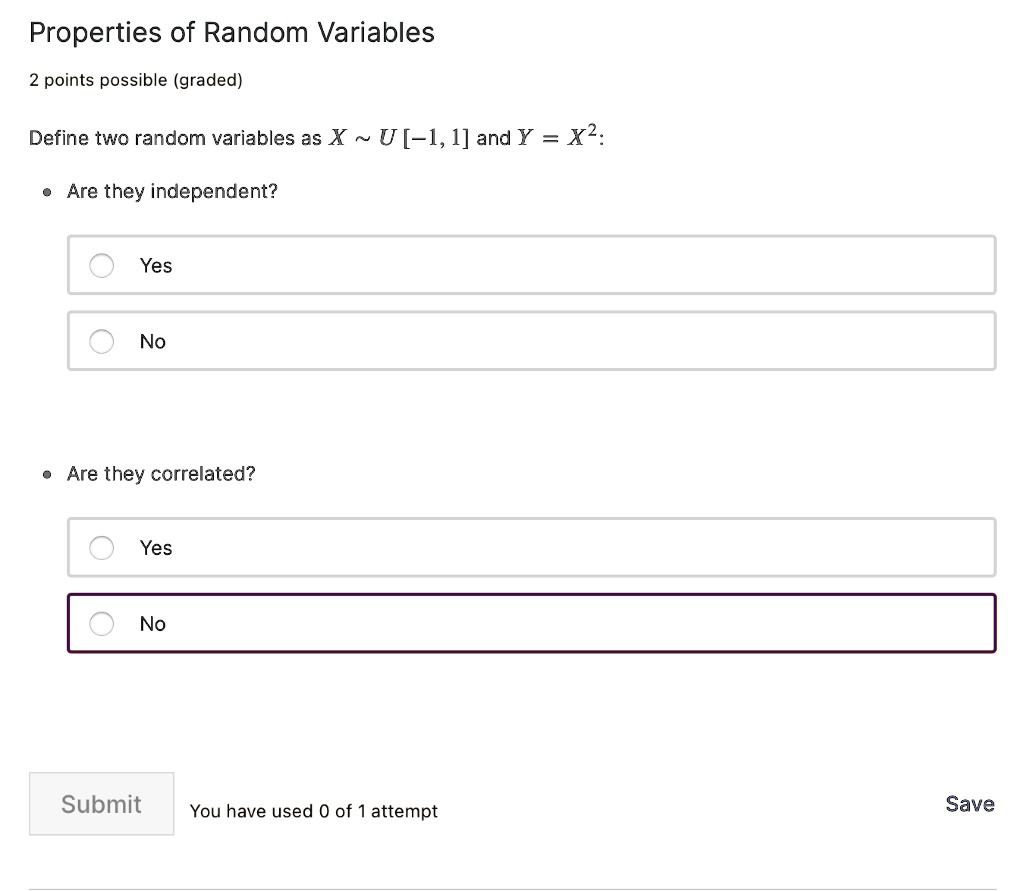This screenshot has width=1024, height=891.
Task: Click the 'Yes' label text under correlated question
Action: [156, 547]
